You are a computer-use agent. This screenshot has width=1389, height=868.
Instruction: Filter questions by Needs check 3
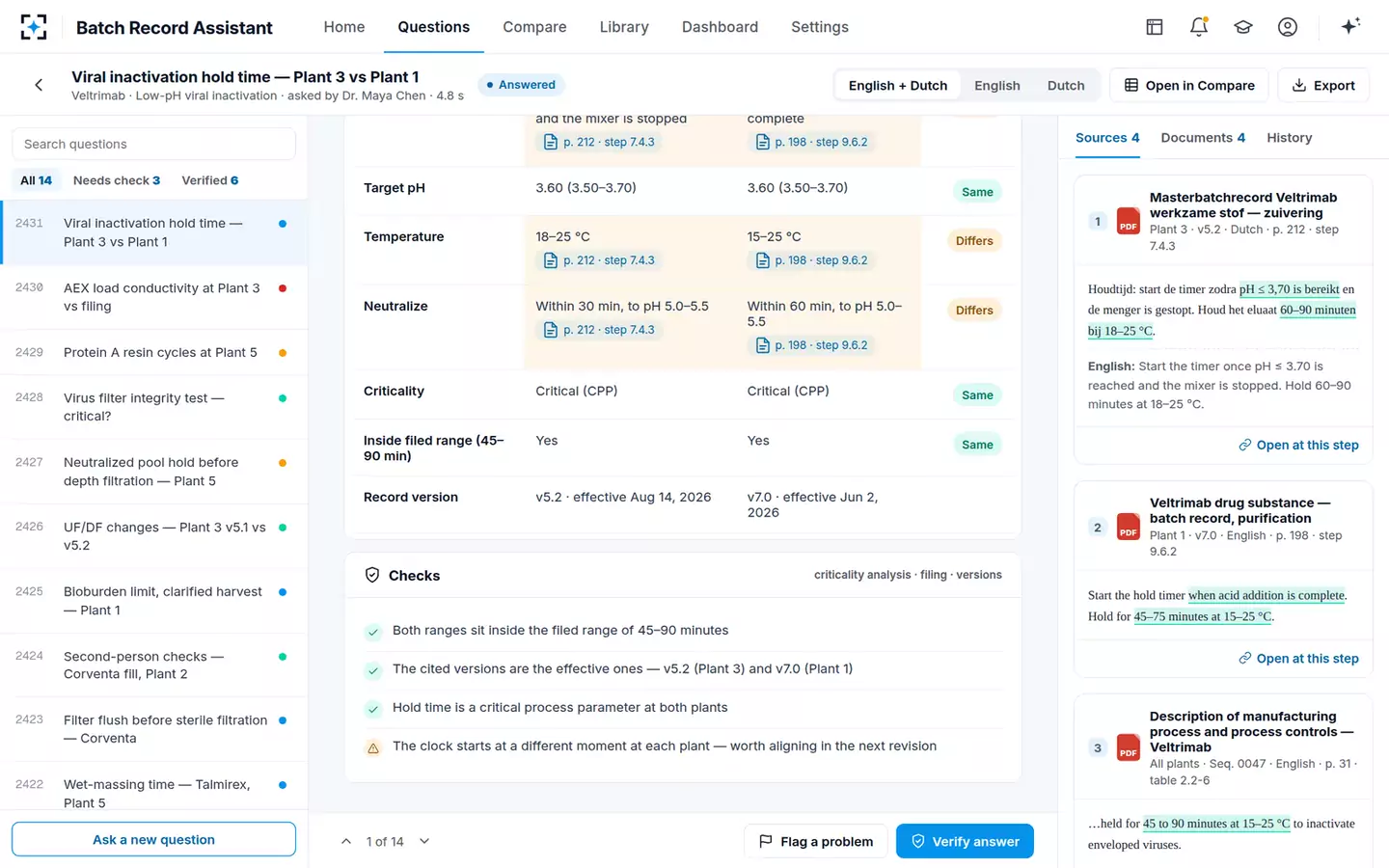[x=117, y=180]
